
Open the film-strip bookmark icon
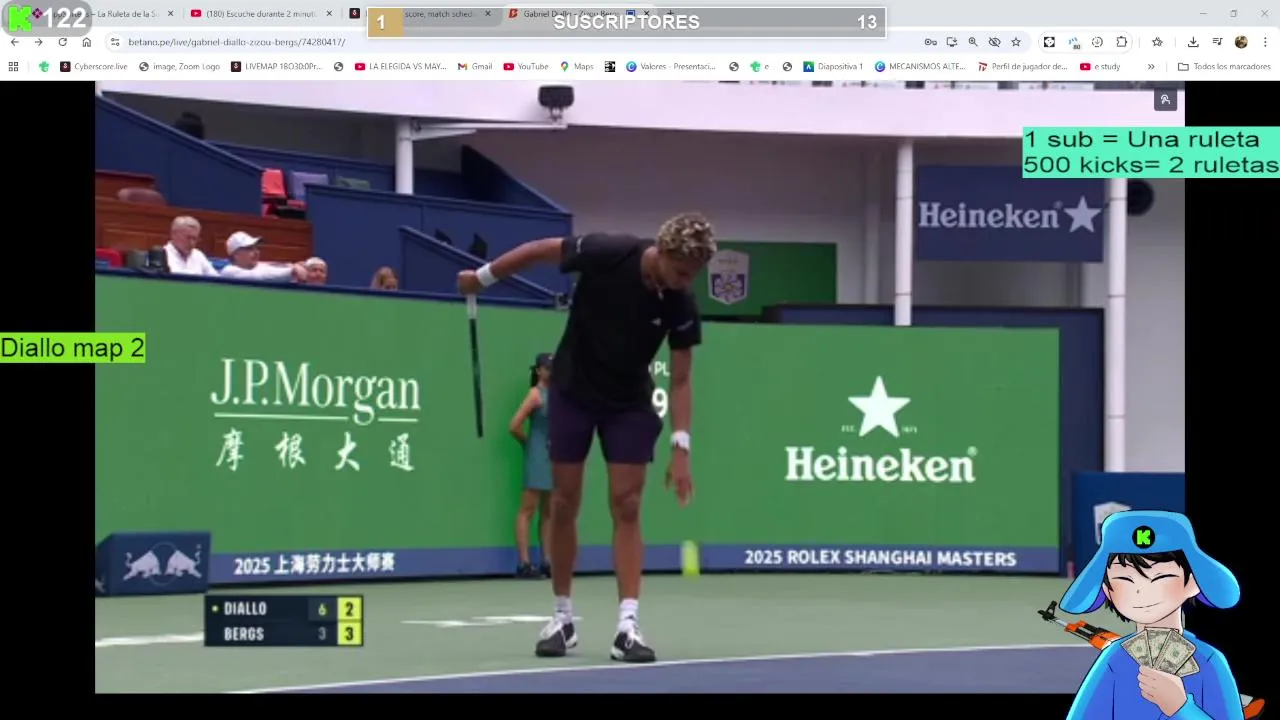[610, 67]
